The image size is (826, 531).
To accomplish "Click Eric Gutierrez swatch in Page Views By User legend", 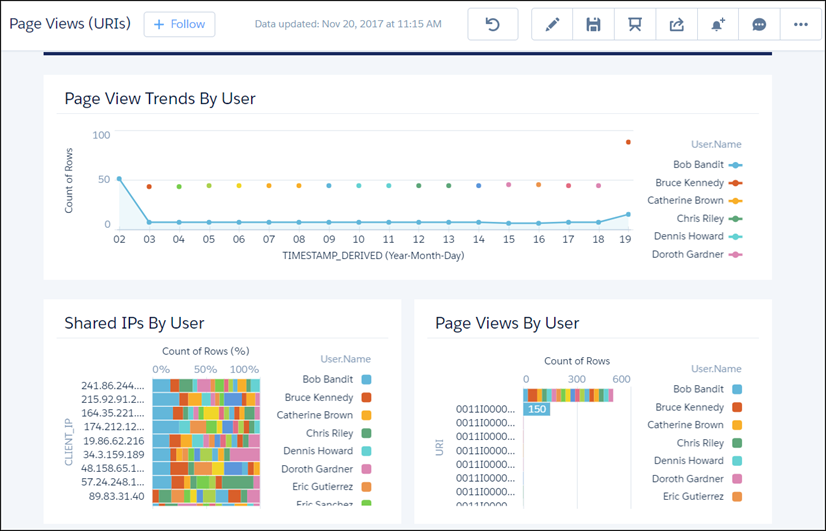I will (738, 497).
